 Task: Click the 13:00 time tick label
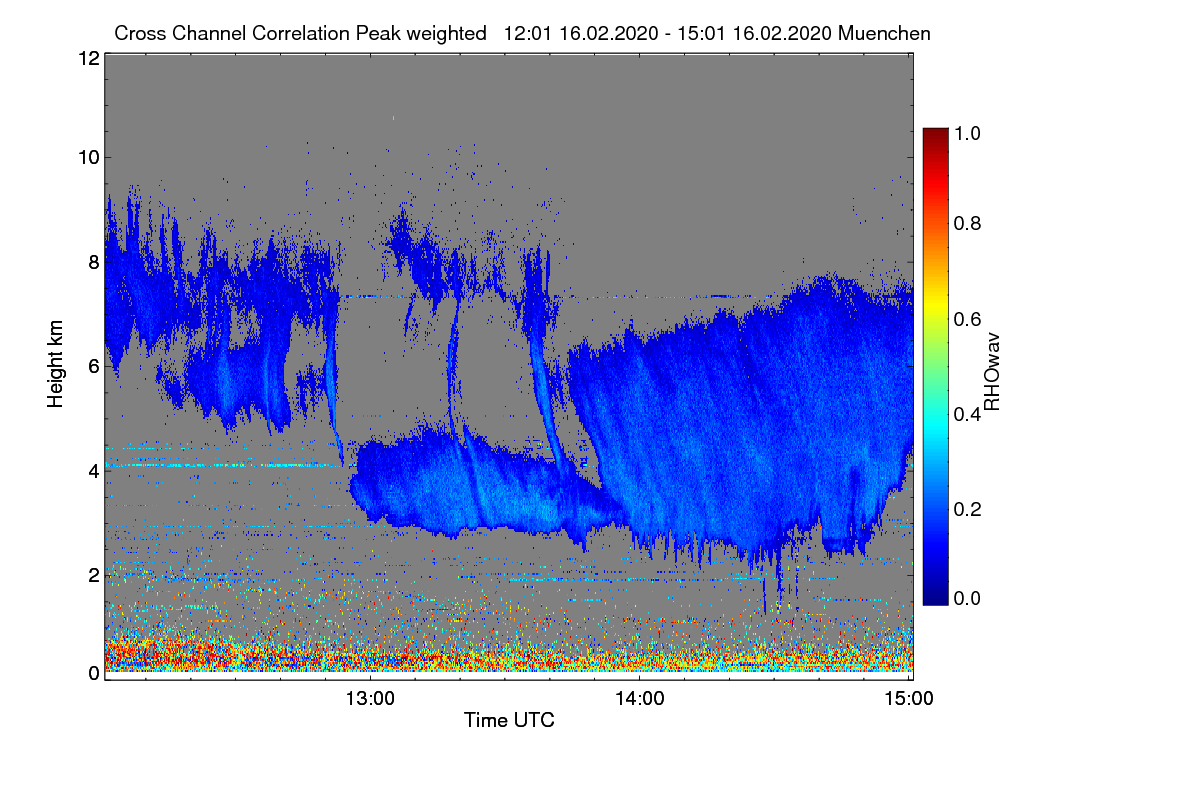[x=370, y=699]
